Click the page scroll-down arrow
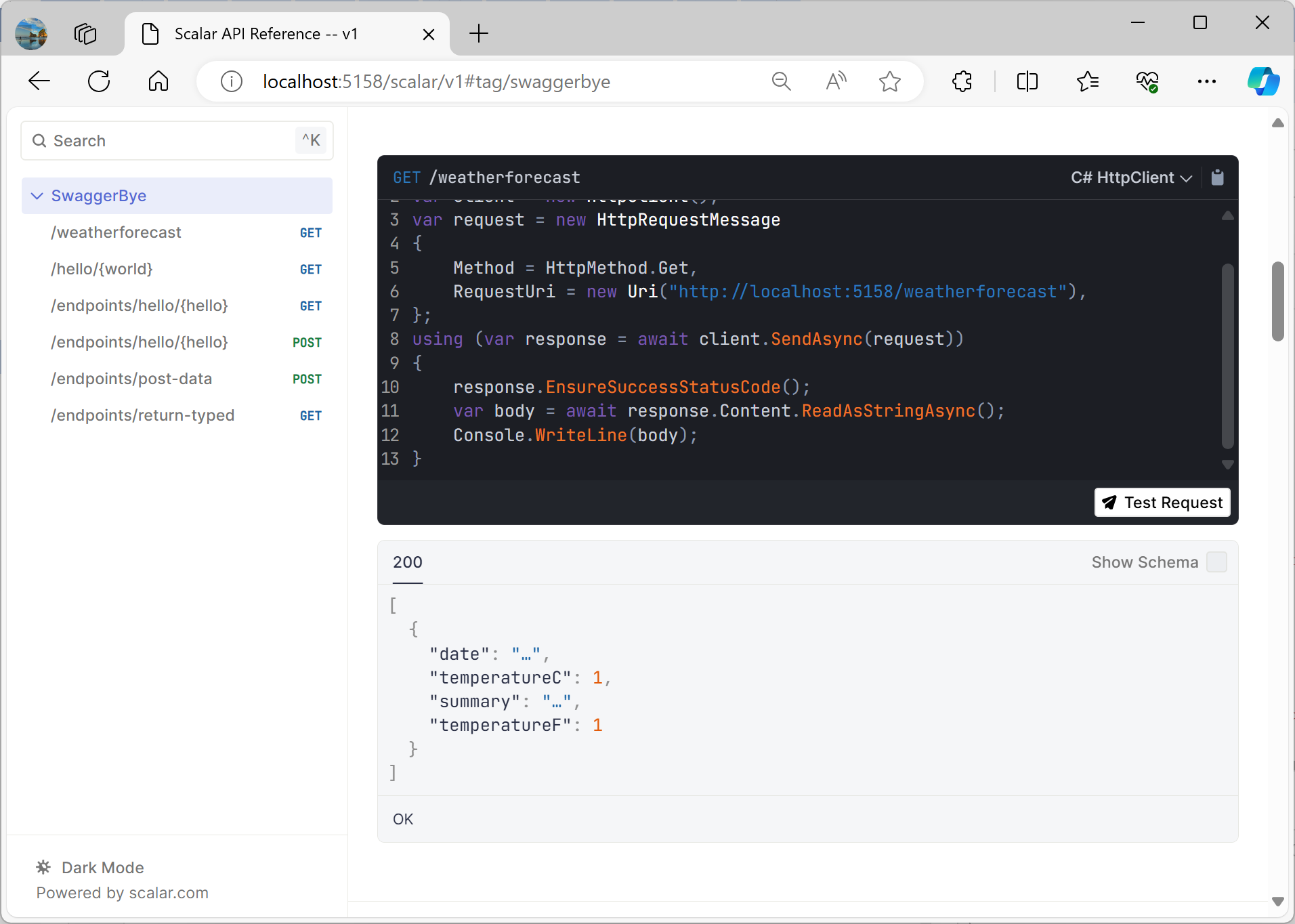 [x=1278, y=902]
